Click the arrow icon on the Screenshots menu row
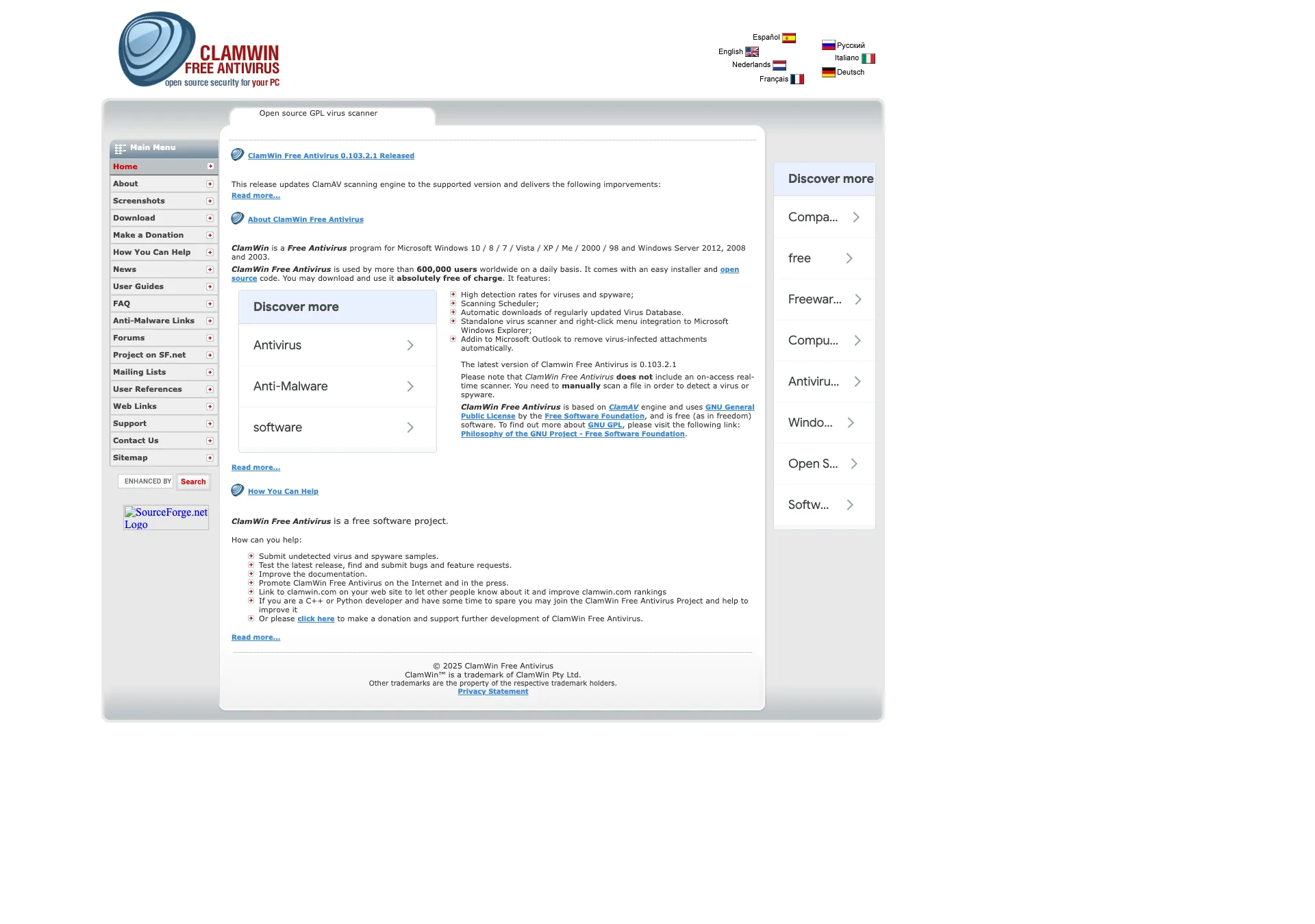 (210, 201)
